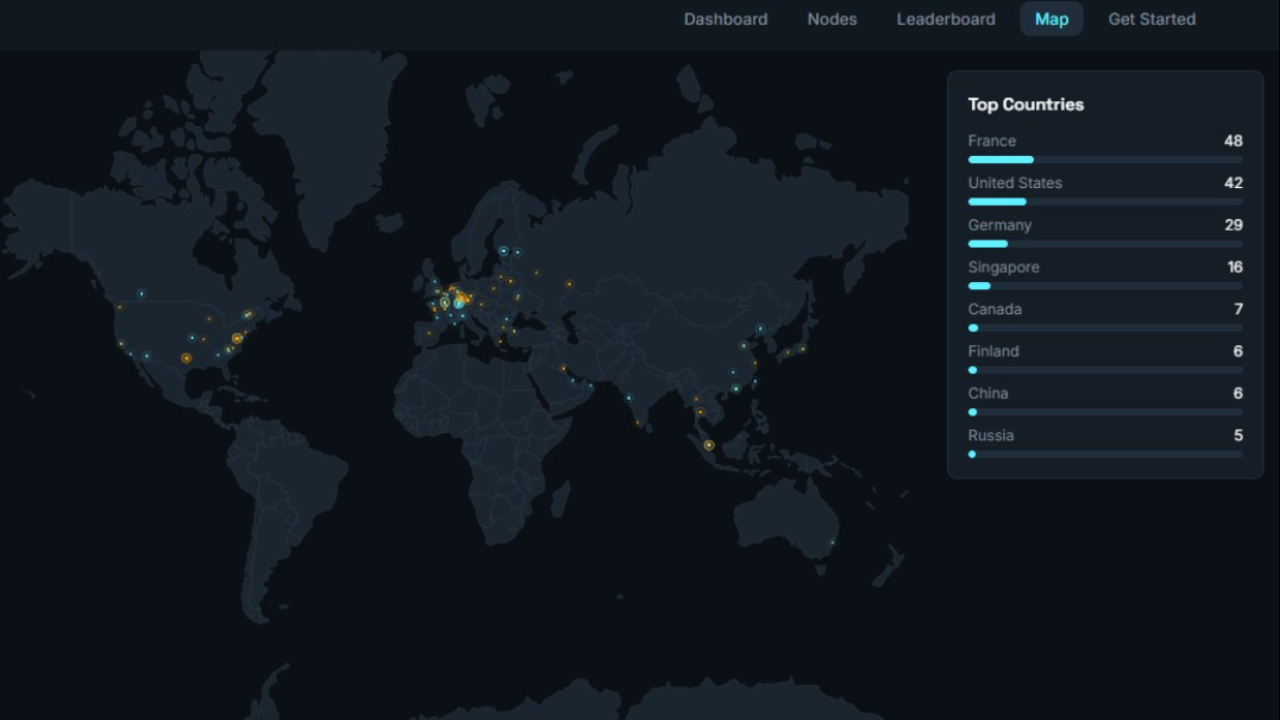The height and width of the screenshot is (720, 1280).
Task: Select the China row label
Action: pyautogui.click(x=988, y=393)
